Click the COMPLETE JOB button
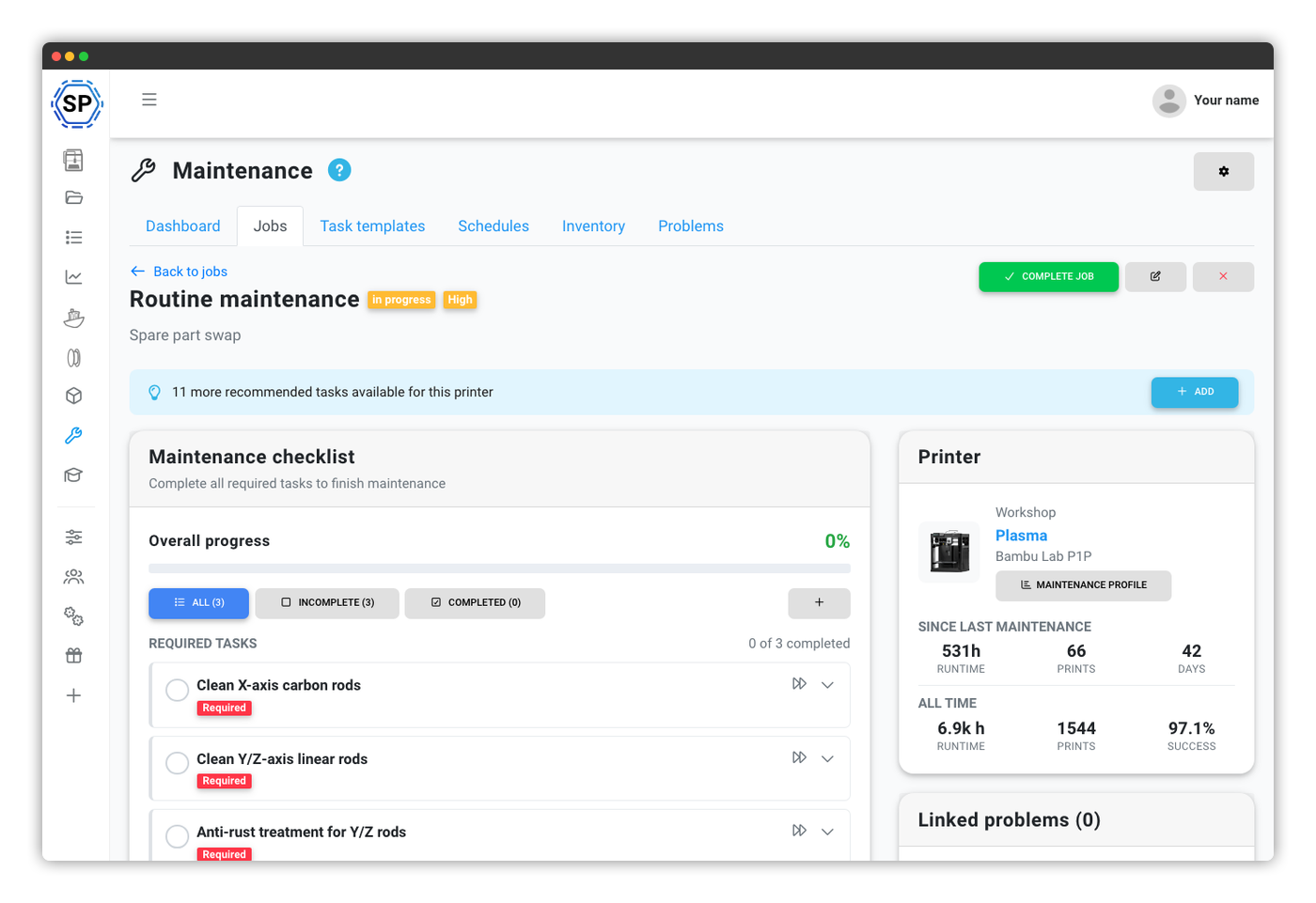The width and height of the screenshot is (1316, 903). (1048, 276)
